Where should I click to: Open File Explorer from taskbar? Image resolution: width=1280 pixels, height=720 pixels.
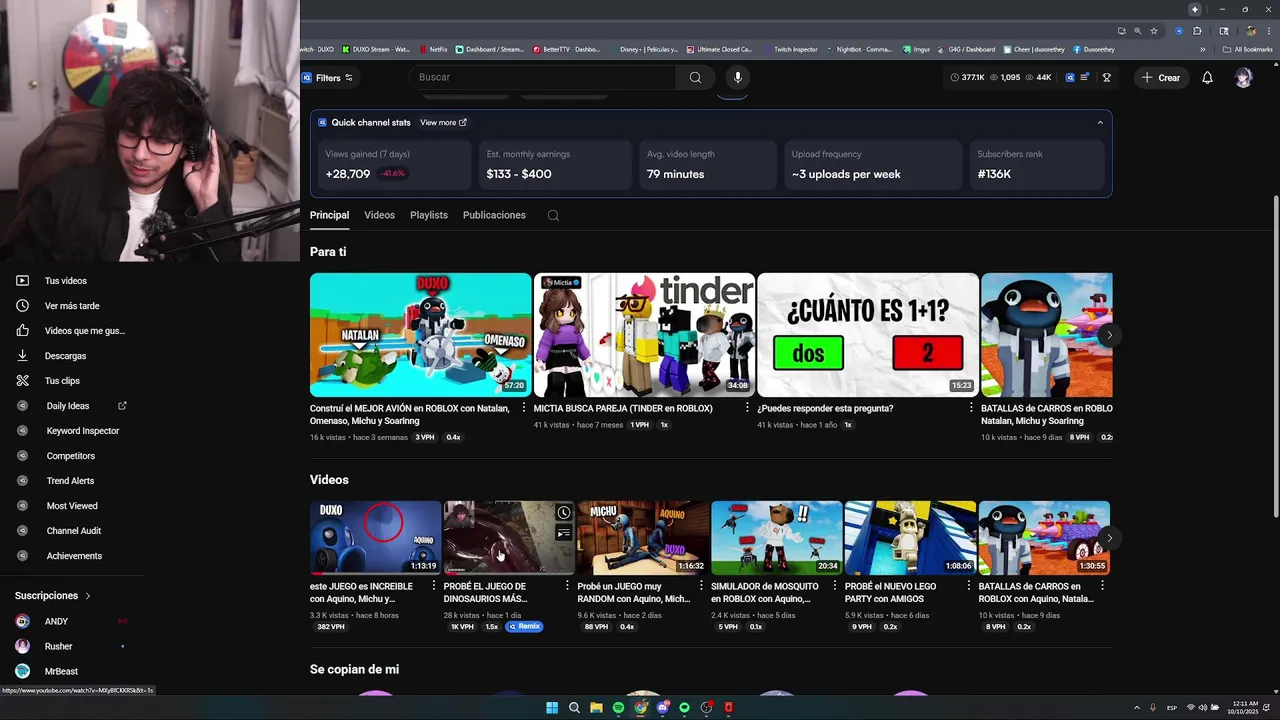[x=596, y=708]
